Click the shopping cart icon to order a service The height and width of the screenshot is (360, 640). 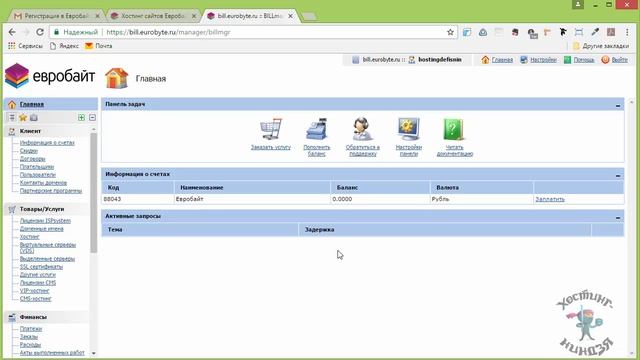point(271,129)
